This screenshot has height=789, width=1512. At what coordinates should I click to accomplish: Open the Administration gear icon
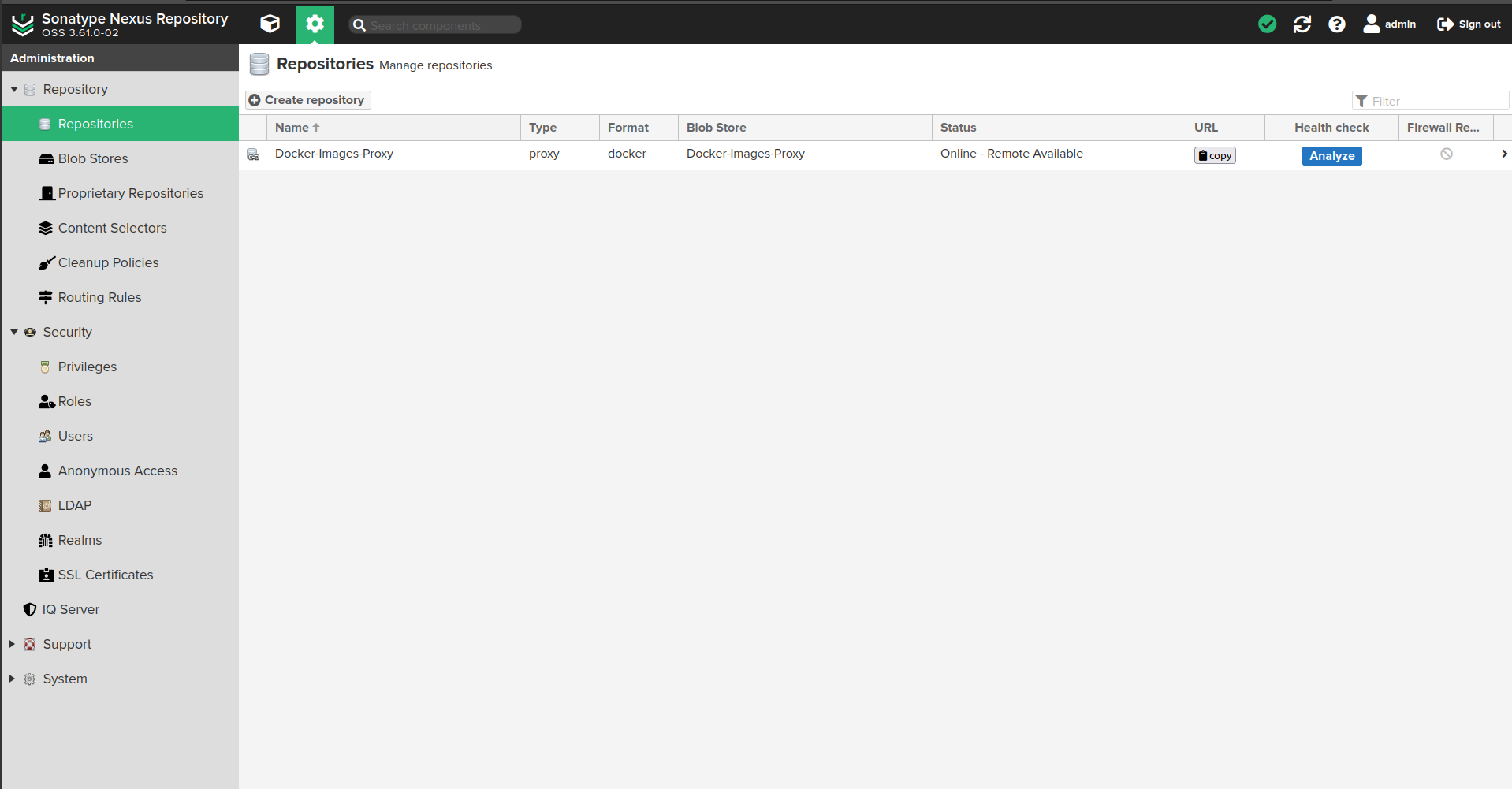(x=315, y=24)
